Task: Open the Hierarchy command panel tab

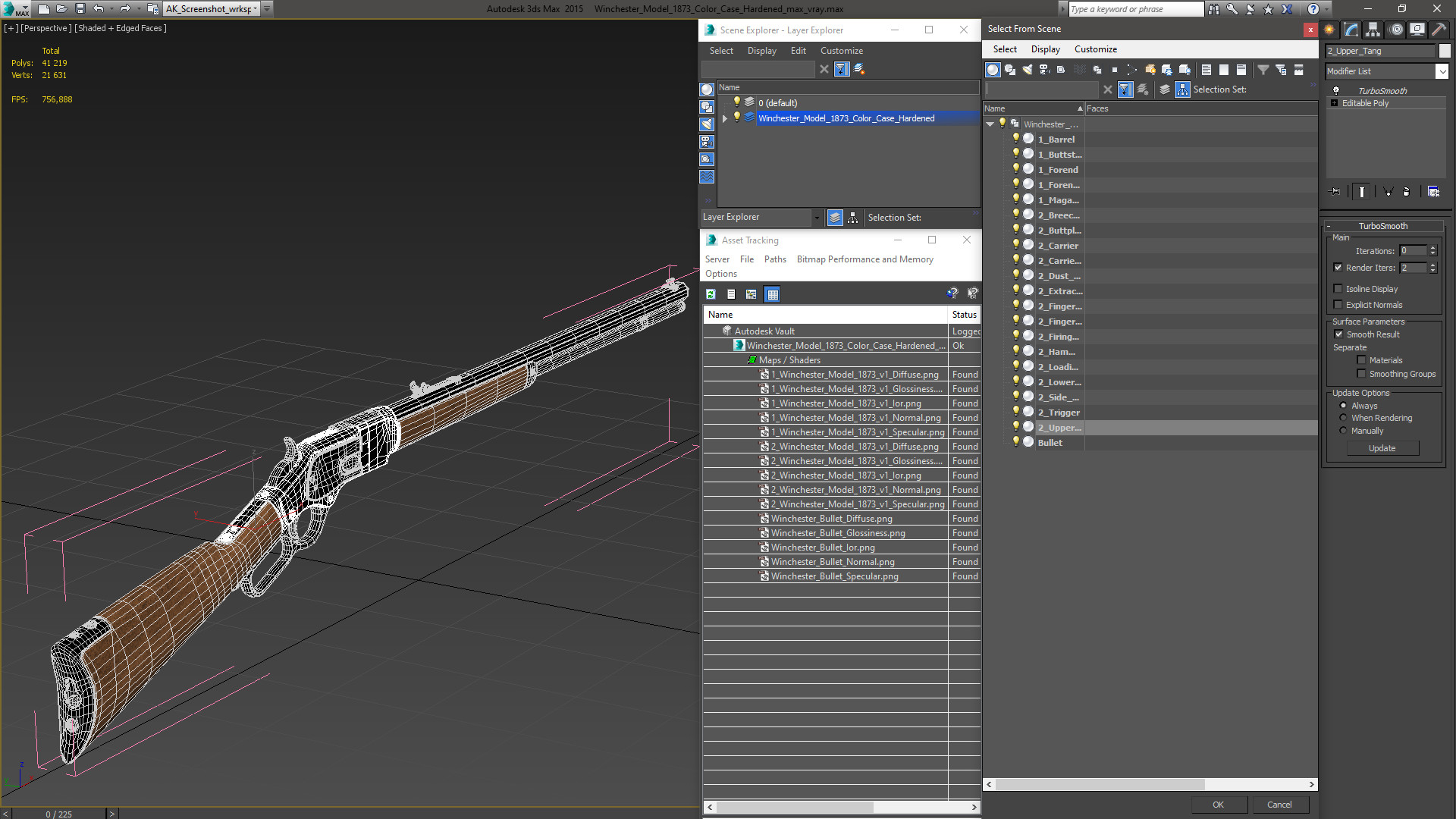Action: pos(1373,30)
